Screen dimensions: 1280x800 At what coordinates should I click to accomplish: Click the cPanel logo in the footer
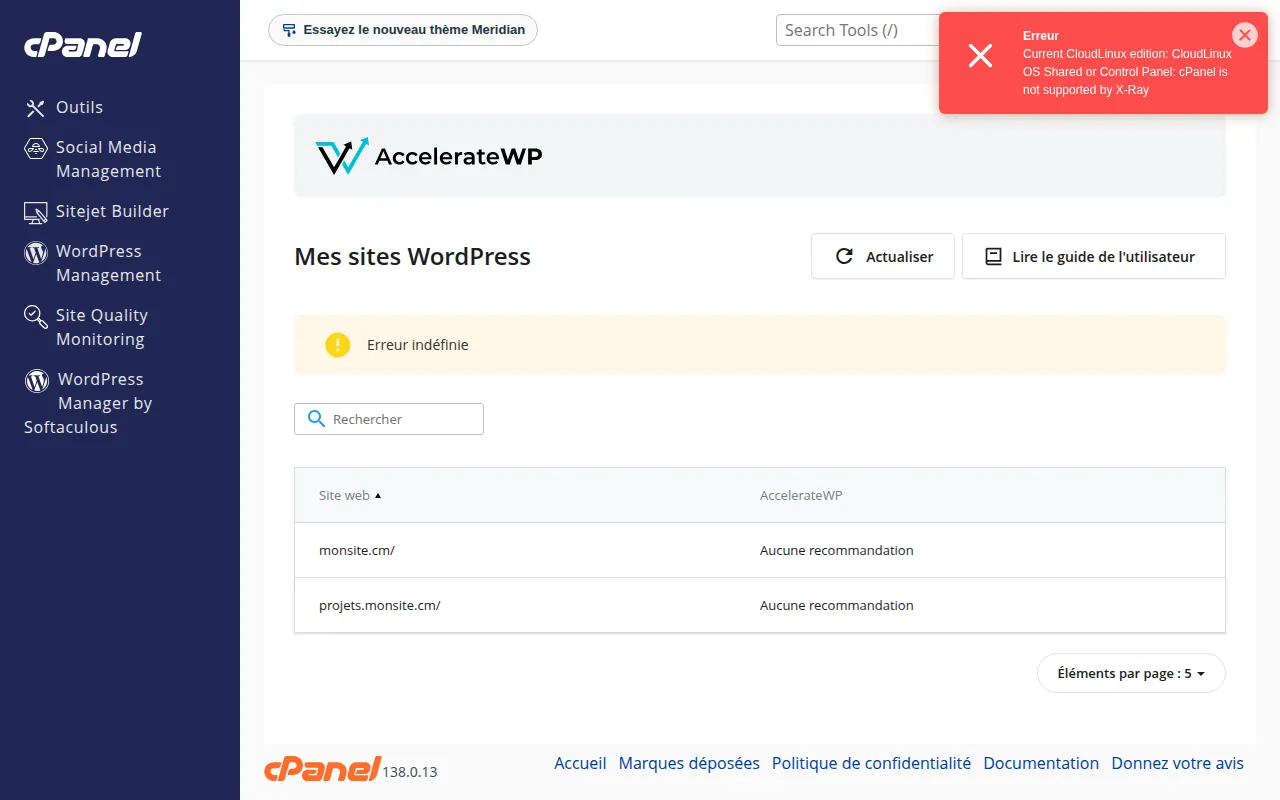point(323,768)
